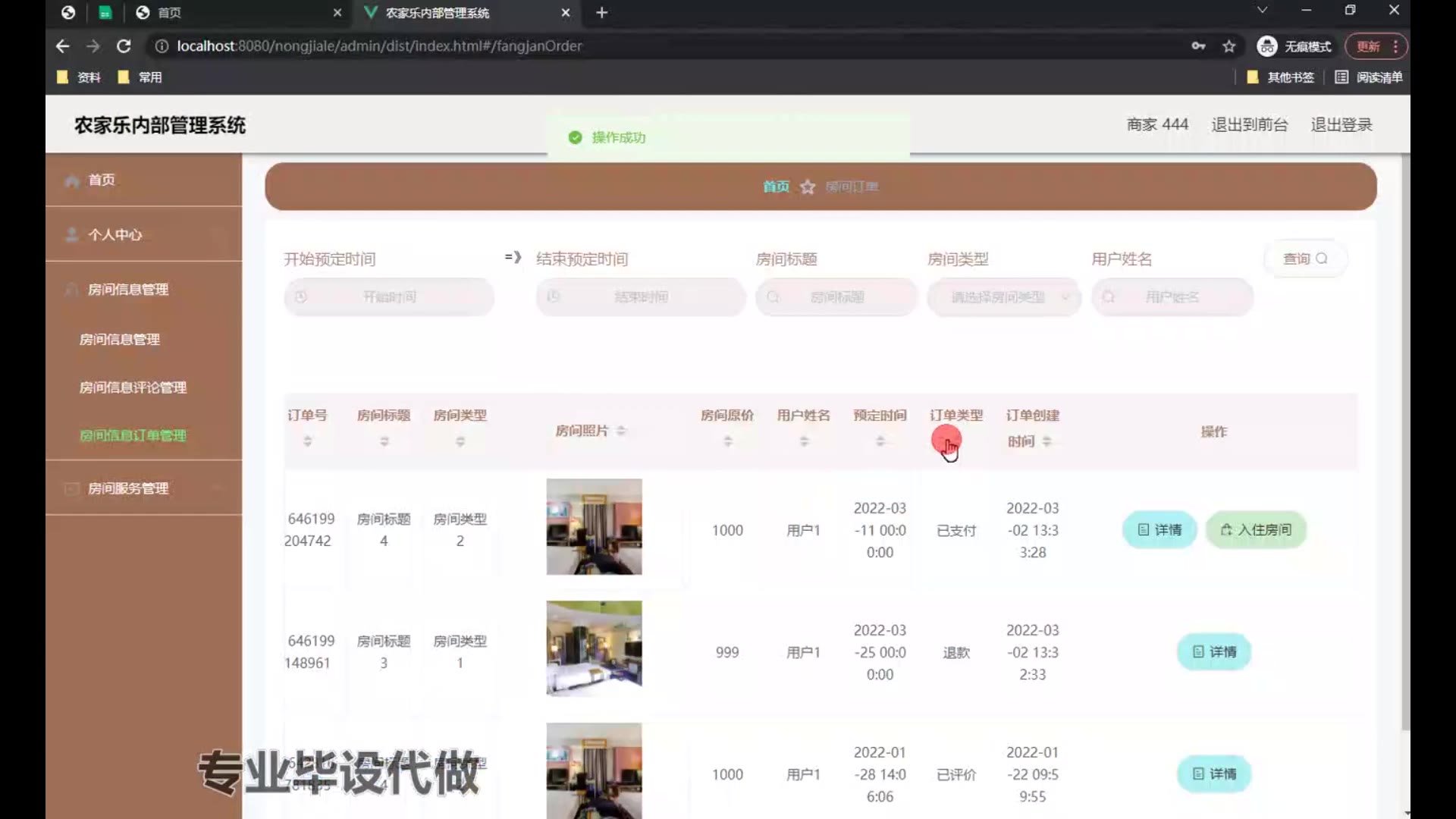Open the 资料 bookmarks folder
Viewport: 1456px width, 819px height.
(x=79, y=77)
